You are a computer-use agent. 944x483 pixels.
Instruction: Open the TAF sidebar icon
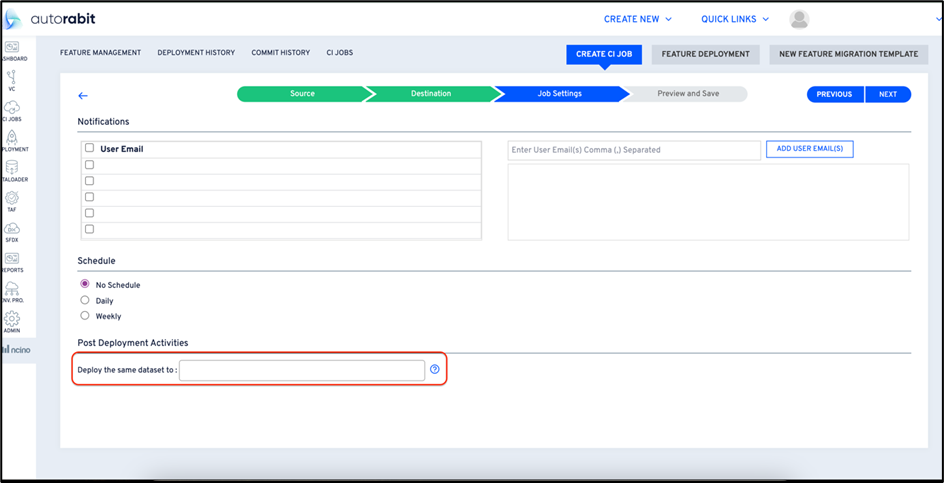11,198
